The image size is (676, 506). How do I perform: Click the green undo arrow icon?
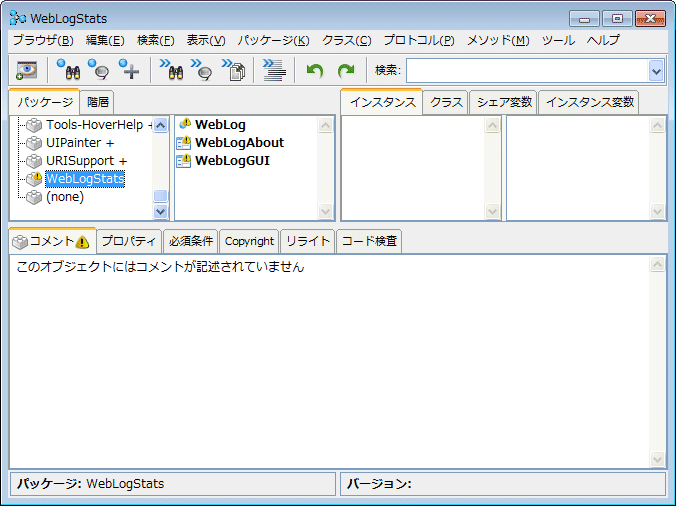[315, 70]
